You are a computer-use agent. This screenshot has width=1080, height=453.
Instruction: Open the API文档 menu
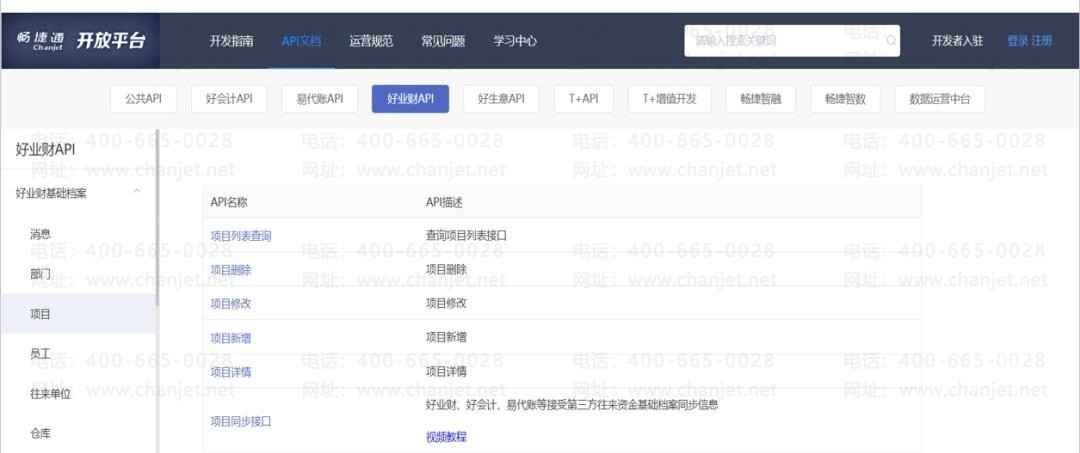pyautogui.click(x=301, y=41)
